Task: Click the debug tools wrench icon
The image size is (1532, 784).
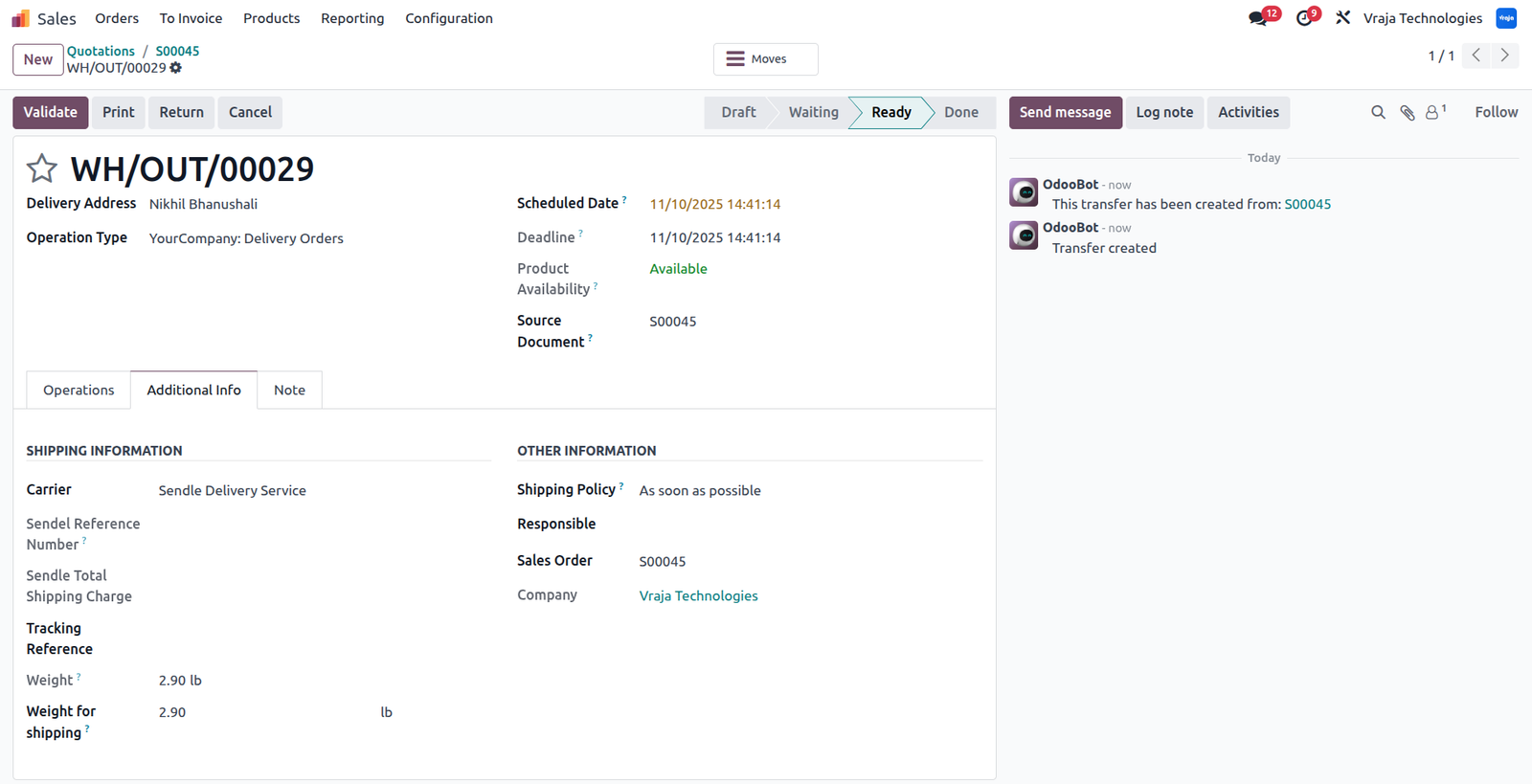Action: point(1343,17)
